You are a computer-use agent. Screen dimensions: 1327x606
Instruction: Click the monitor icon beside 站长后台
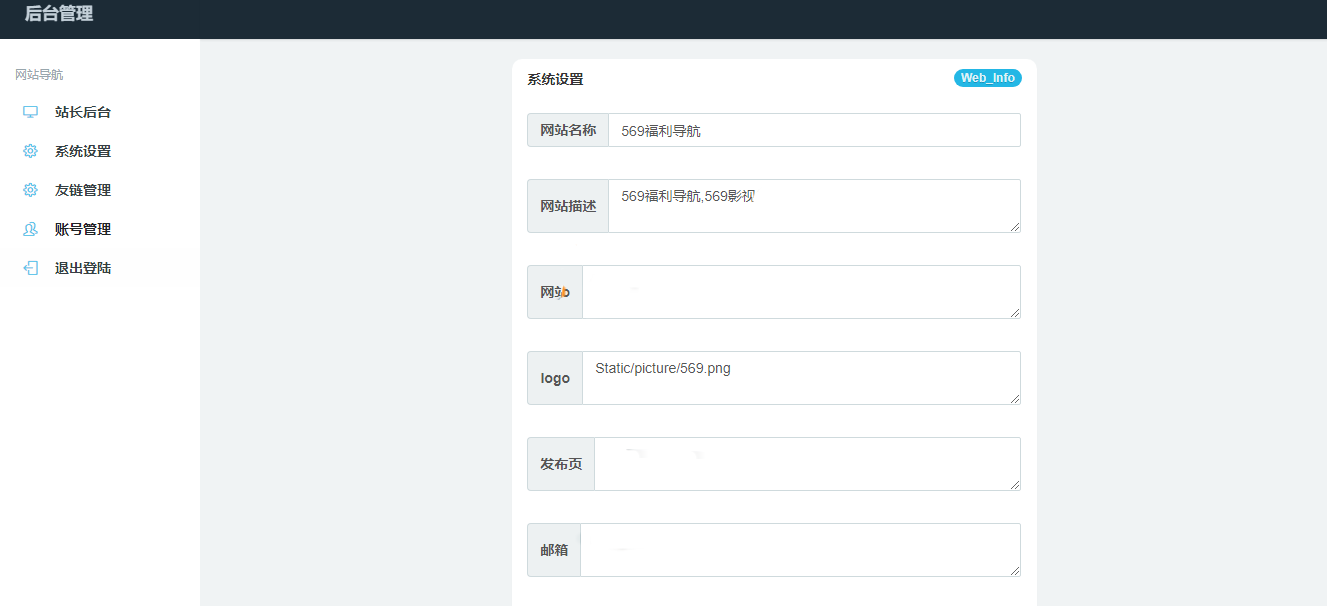[29, 111]
